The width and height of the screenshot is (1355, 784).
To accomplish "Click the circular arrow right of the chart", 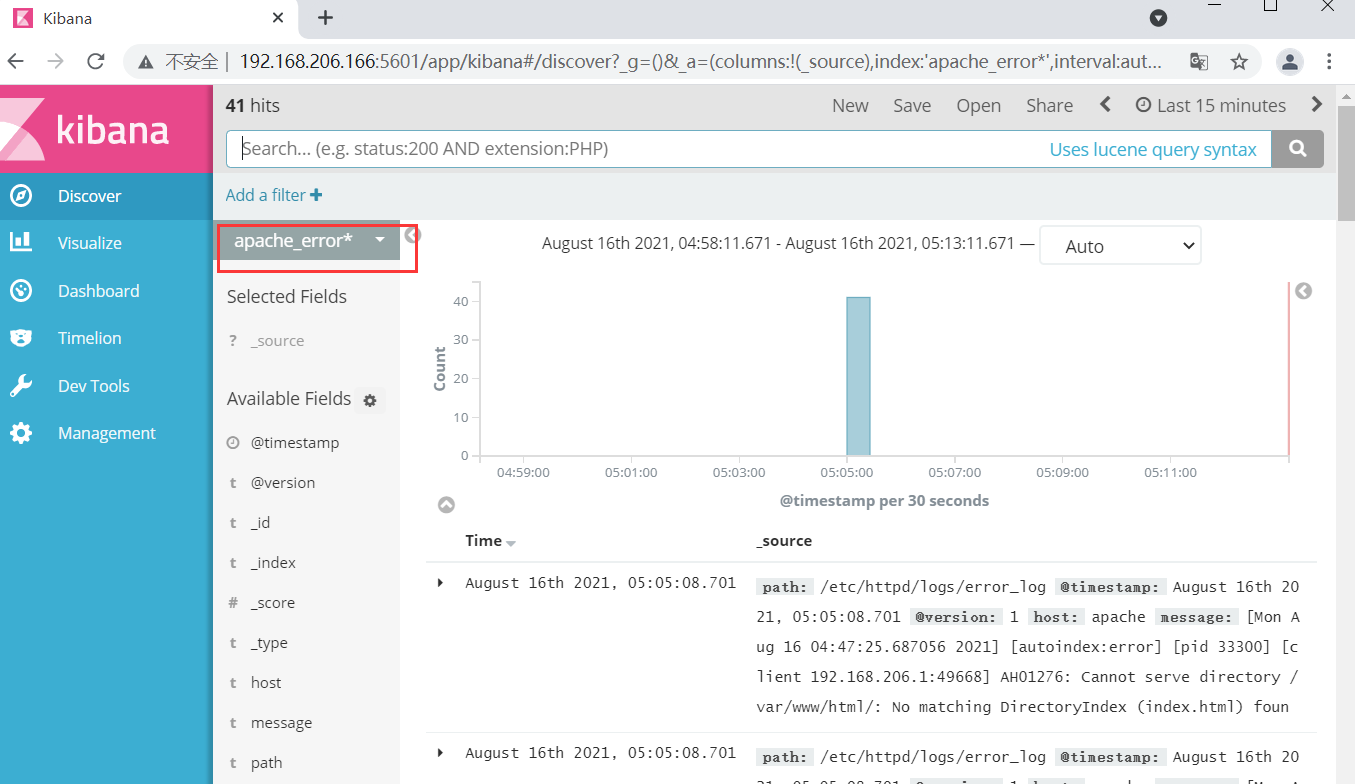I will coord(1303,291).
